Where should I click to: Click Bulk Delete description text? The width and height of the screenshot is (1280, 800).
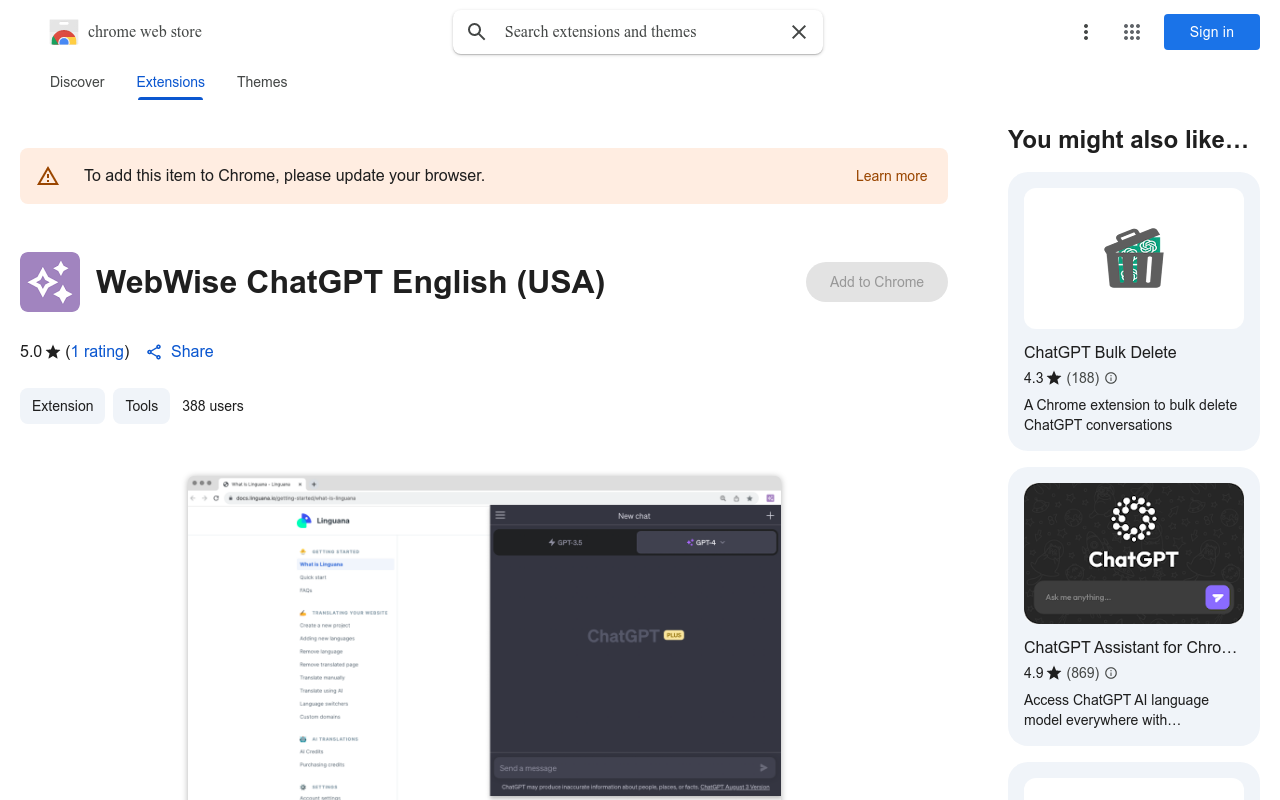[1130, 415]
